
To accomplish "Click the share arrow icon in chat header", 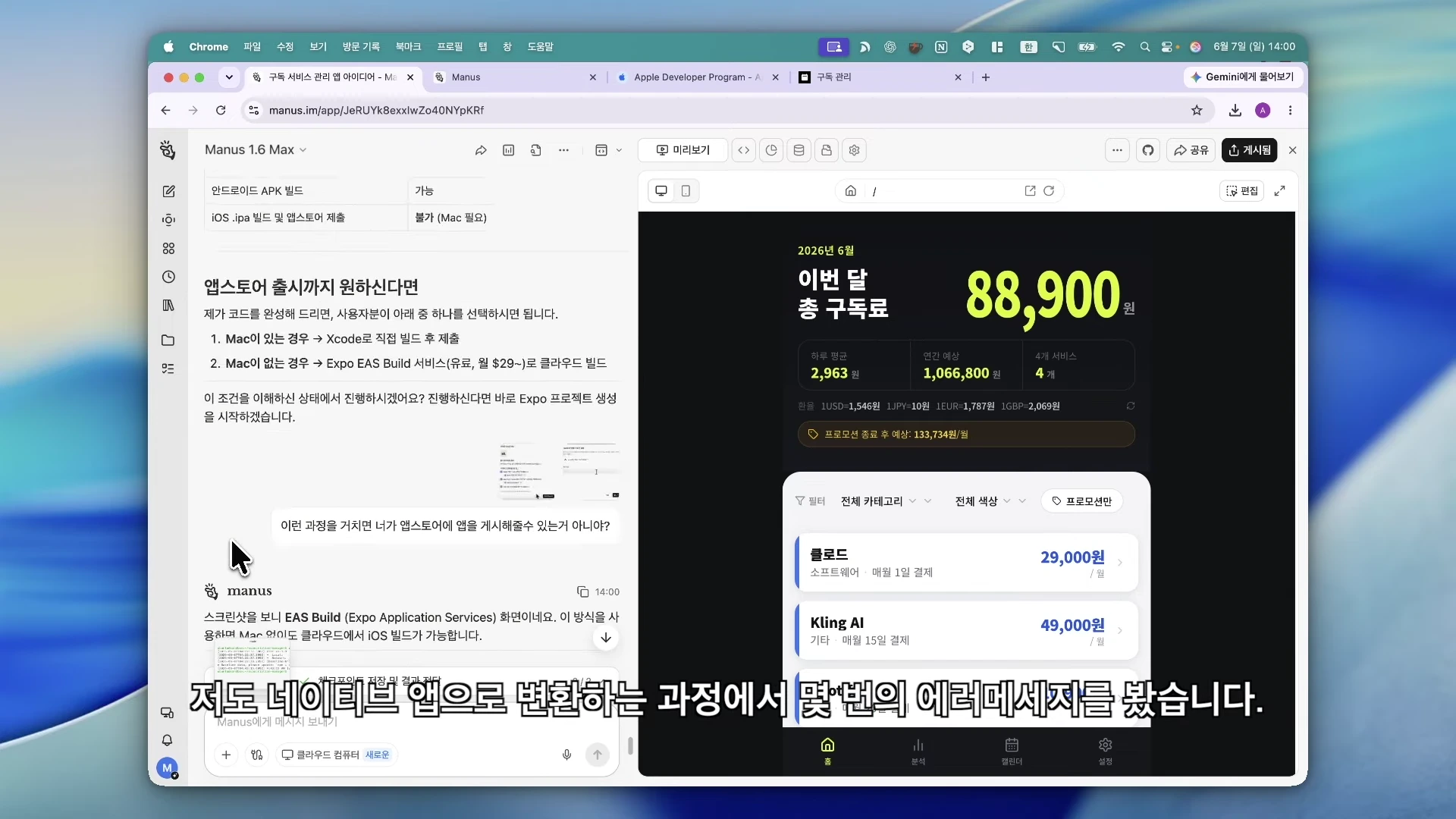I will [481, 150].
